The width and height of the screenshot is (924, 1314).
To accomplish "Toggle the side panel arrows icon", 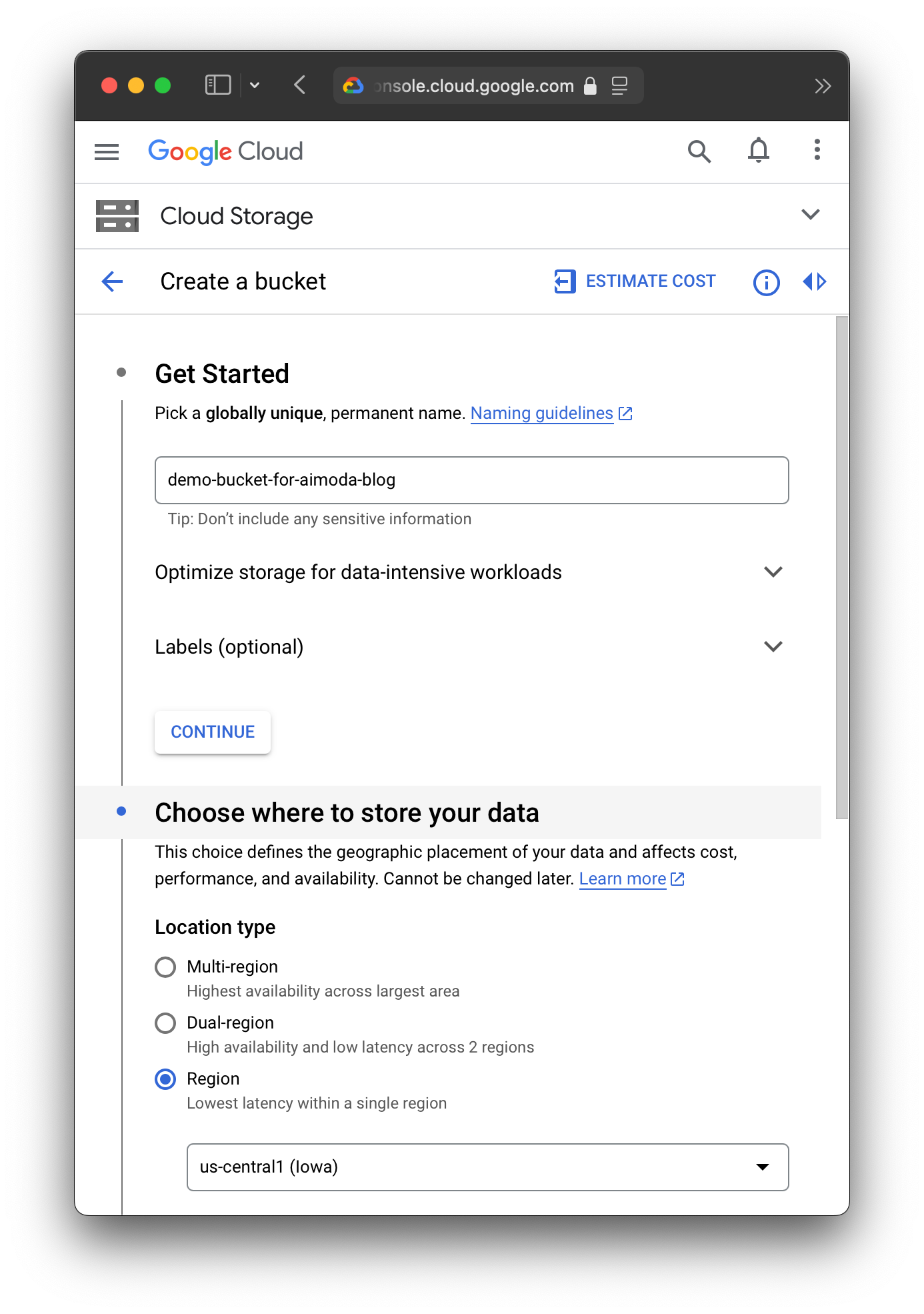I will (x=814, y=281).
